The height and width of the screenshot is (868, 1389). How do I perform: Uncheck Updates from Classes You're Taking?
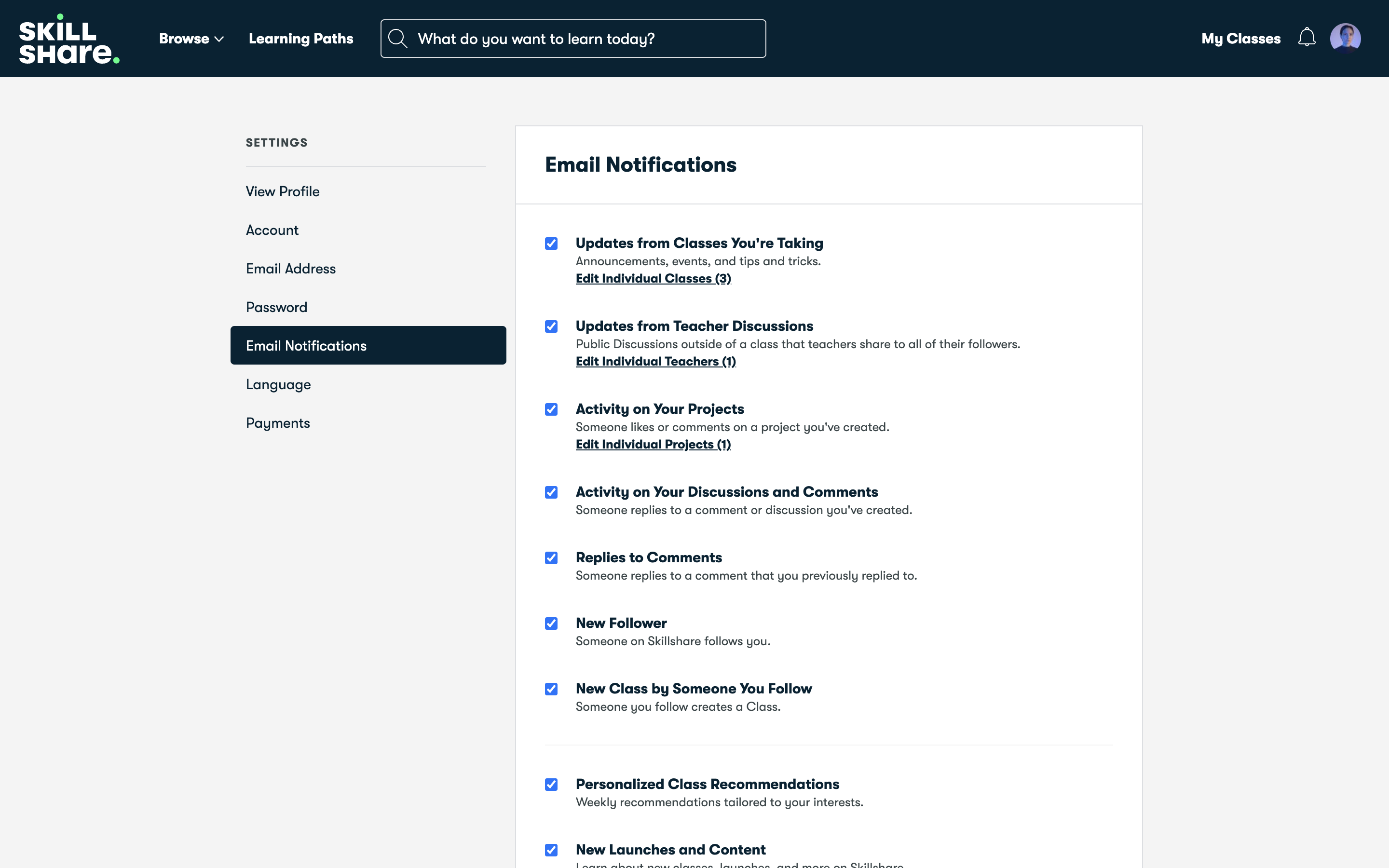(551, 244)
